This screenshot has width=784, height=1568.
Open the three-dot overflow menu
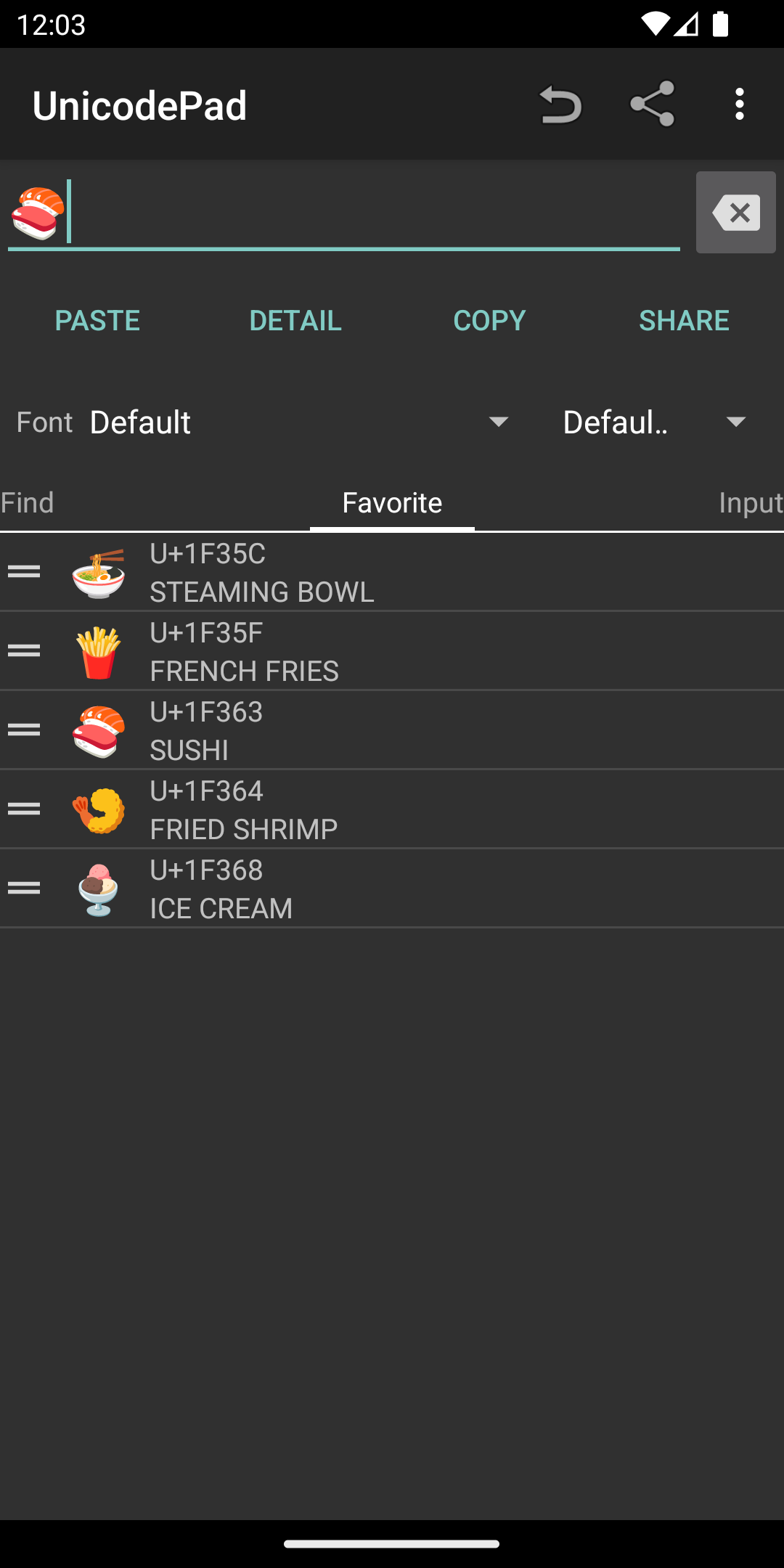pos(739,105)
